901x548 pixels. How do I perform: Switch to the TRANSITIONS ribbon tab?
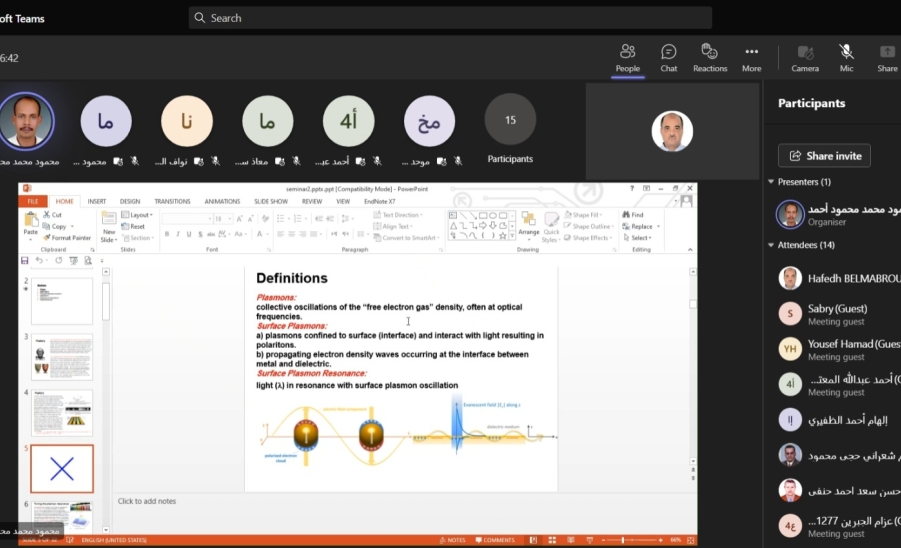point(172,202)
